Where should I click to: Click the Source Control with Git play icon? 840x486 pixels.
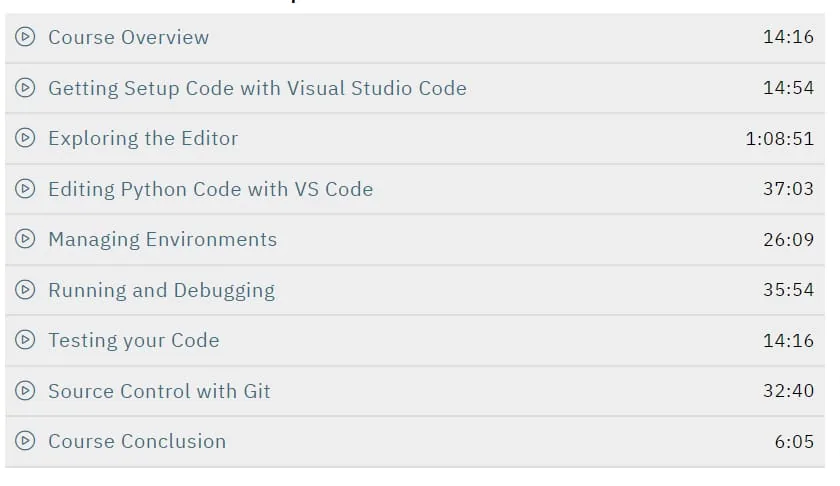(x=25, y=391)
